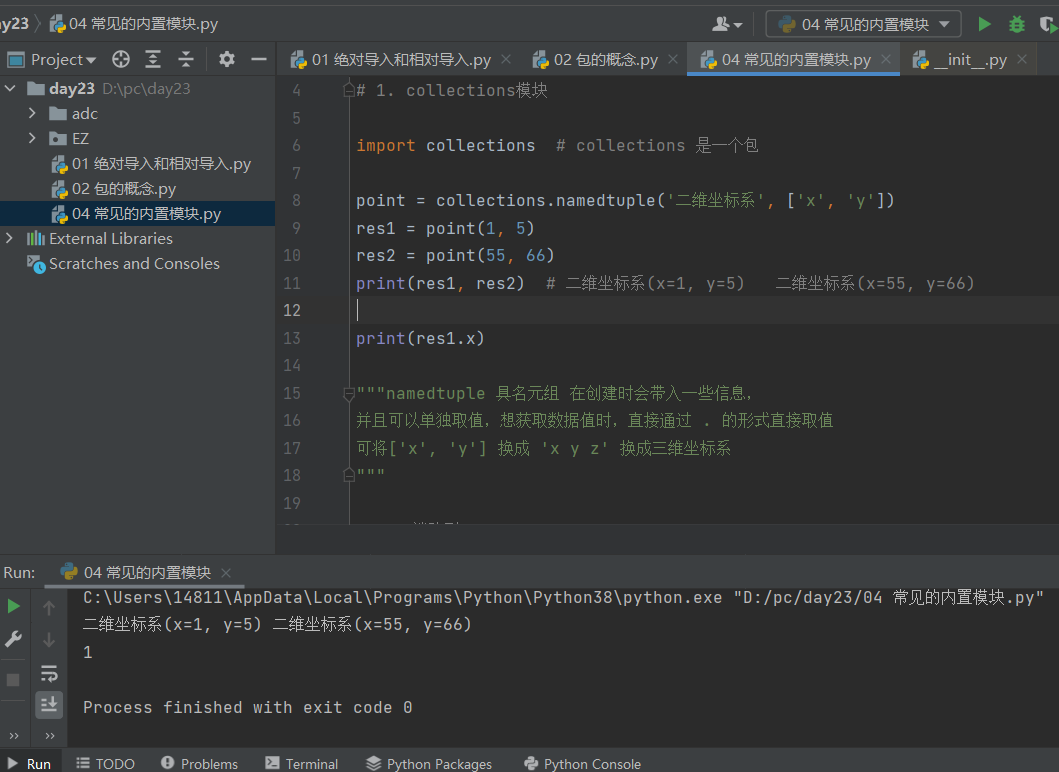Show more console actions, right chevrons

pos(49,736)
